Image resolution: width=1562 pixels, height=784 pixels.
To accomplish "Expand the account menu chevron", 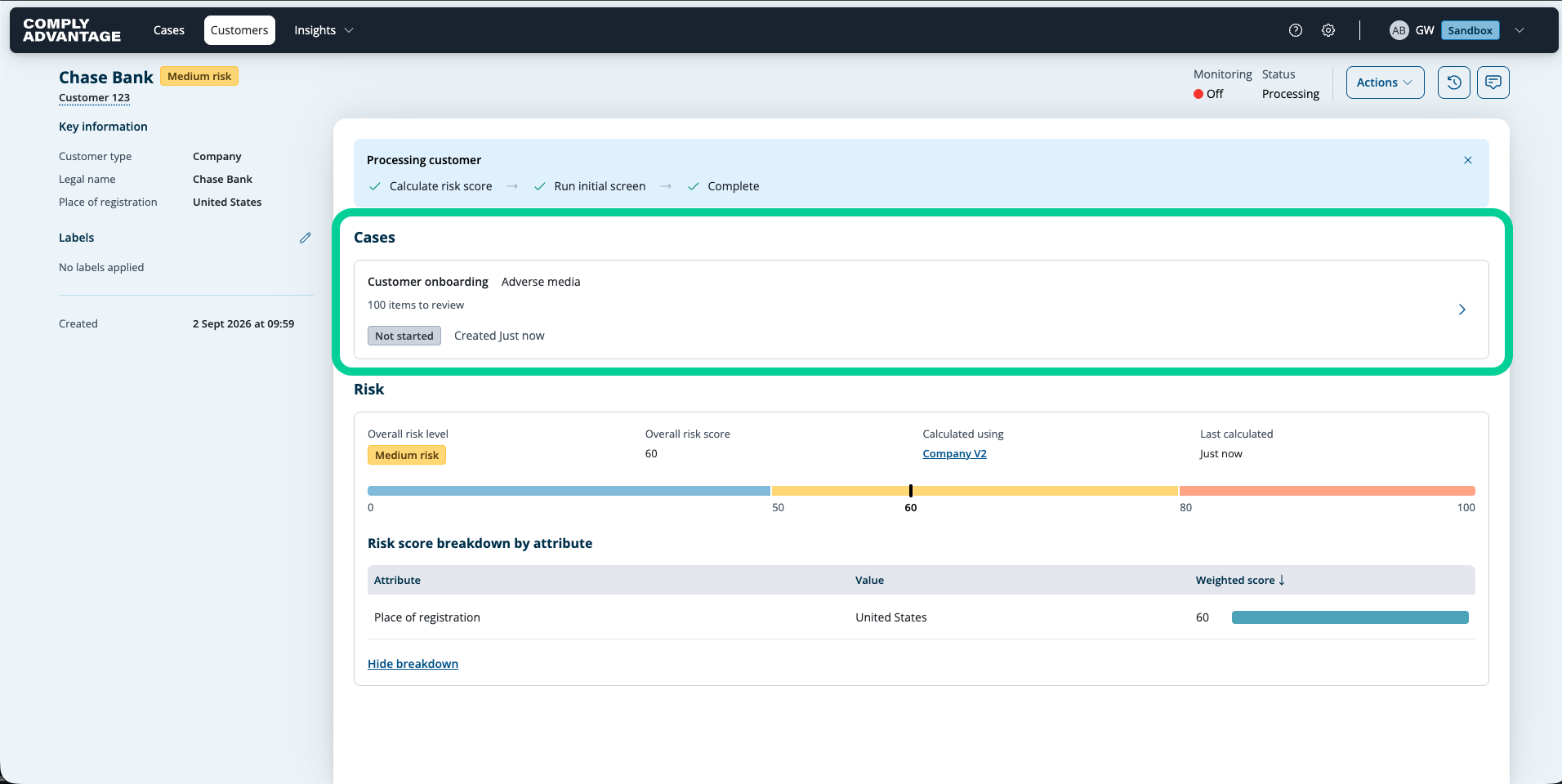I will [1520, 30].
